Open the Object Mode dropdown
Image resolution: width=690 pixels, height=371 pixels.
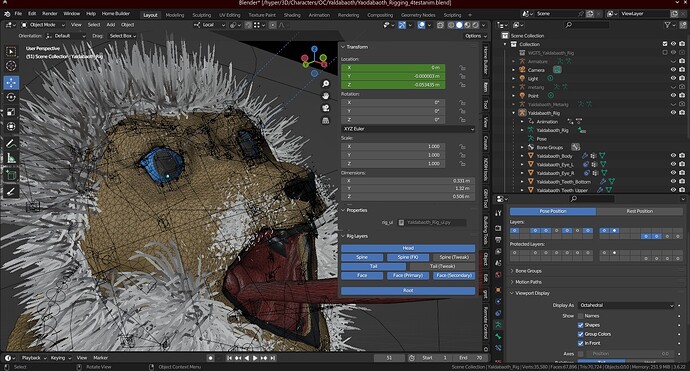43,25
